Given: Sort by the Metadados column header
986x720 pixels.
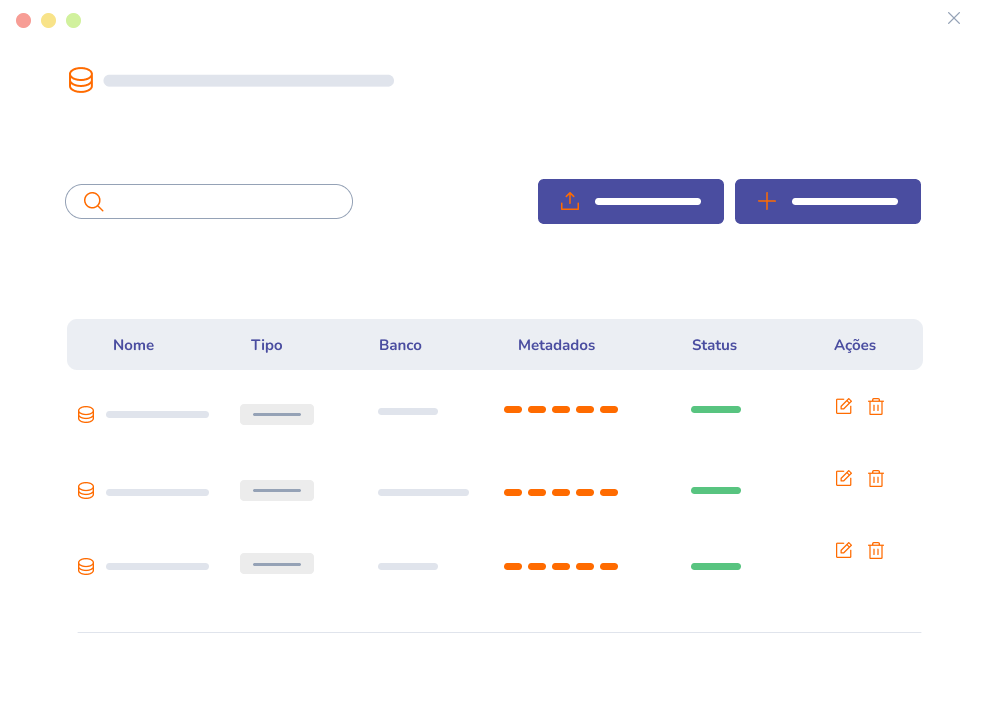Looking at the screenshot, I should pyautogui.click(x=557, y=345).
